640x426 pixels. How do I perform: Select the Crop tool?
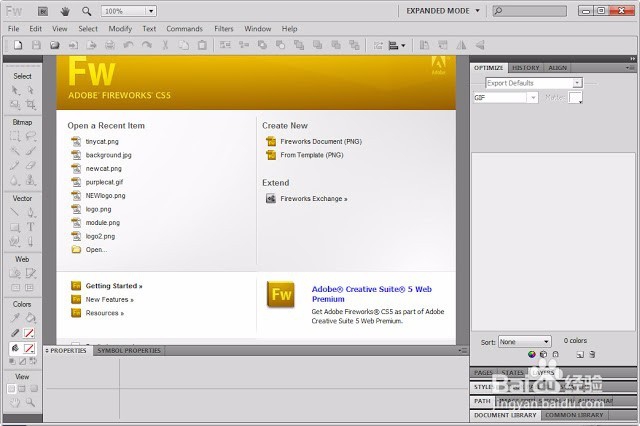coord(31,104)
